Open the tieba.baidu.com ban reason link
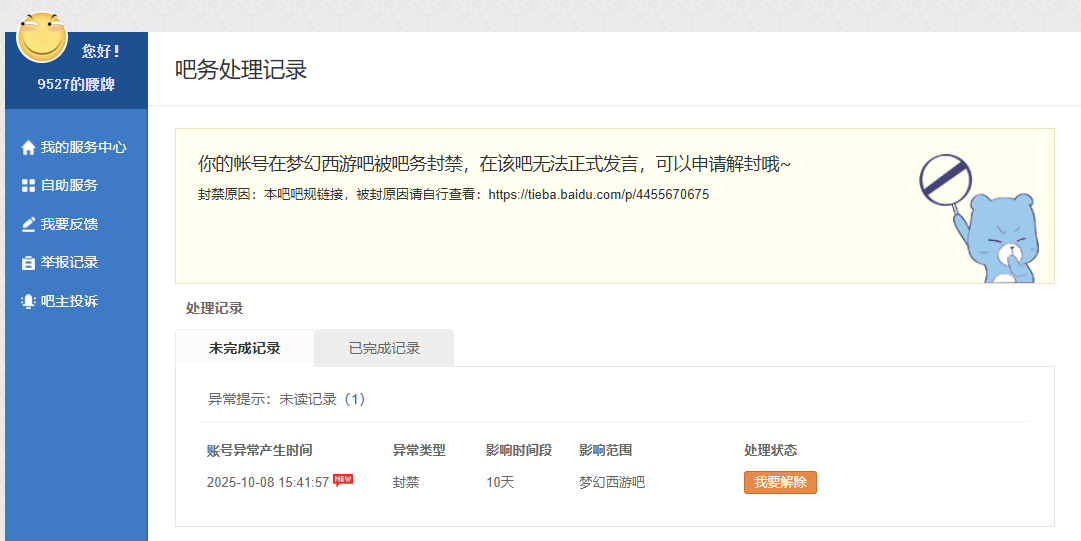 click(598, 195)
